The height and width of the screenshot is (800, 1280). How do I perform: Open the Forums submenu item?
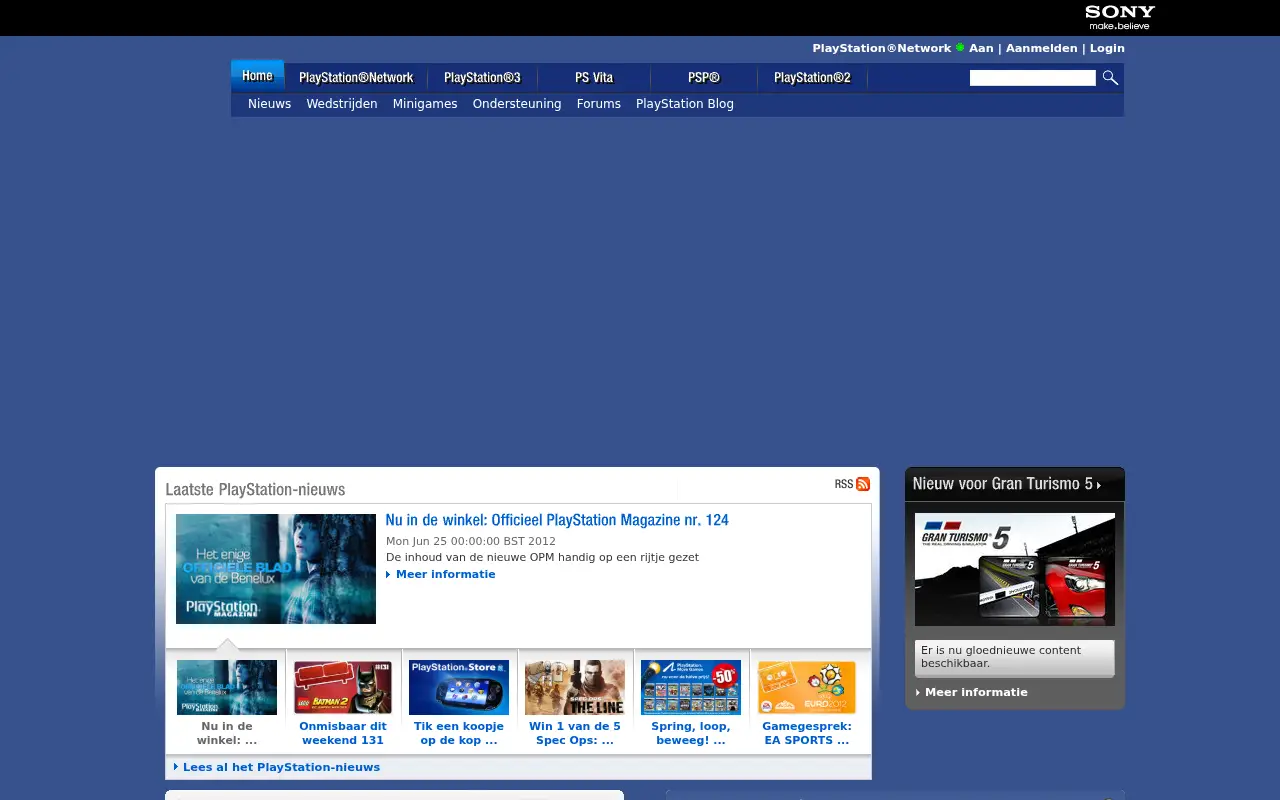coord(599,104)
